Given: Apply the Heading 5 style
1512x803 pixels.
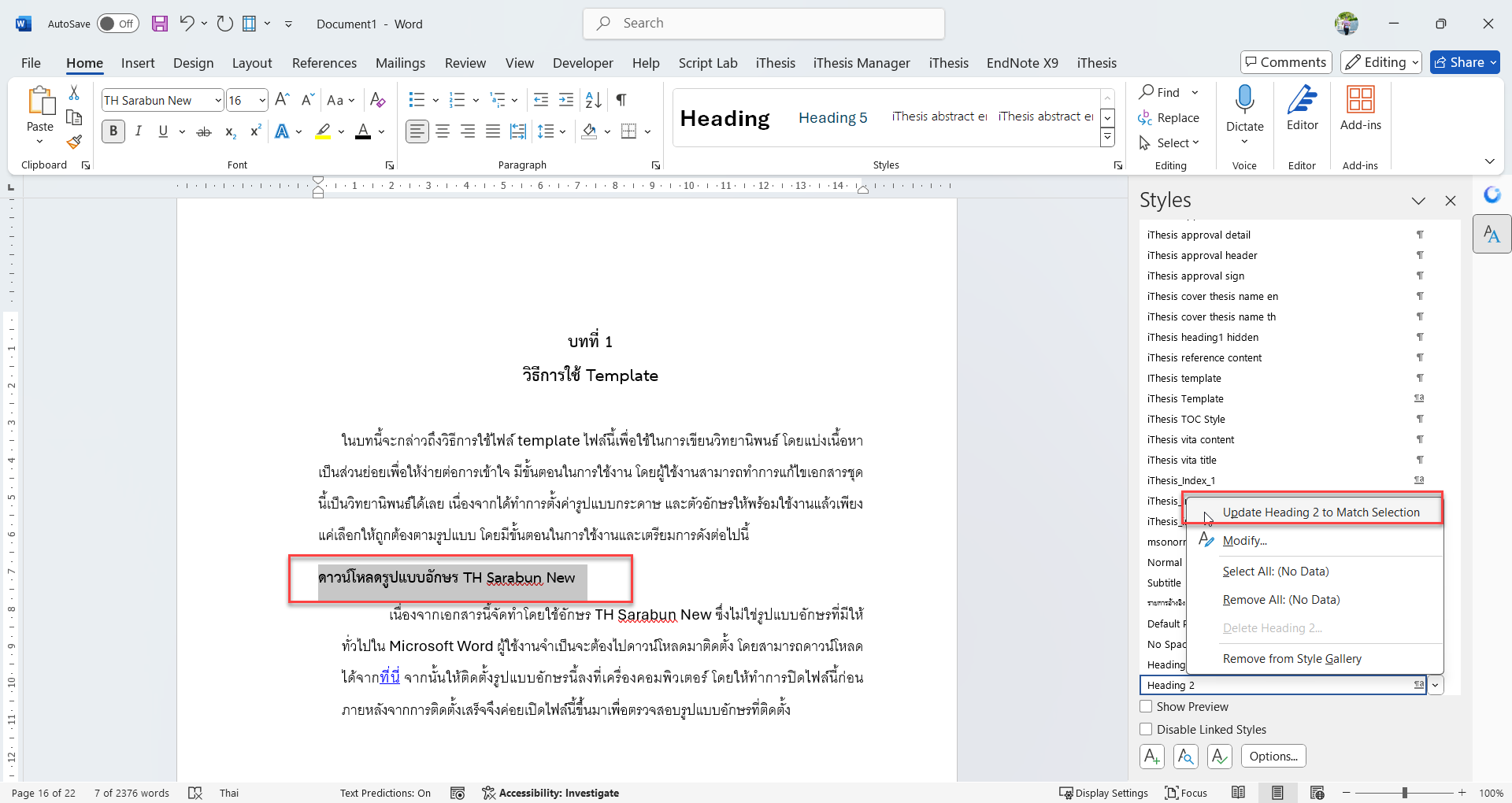Looking at the screenshot, I should pyautogui.click(x=833, y=118).
